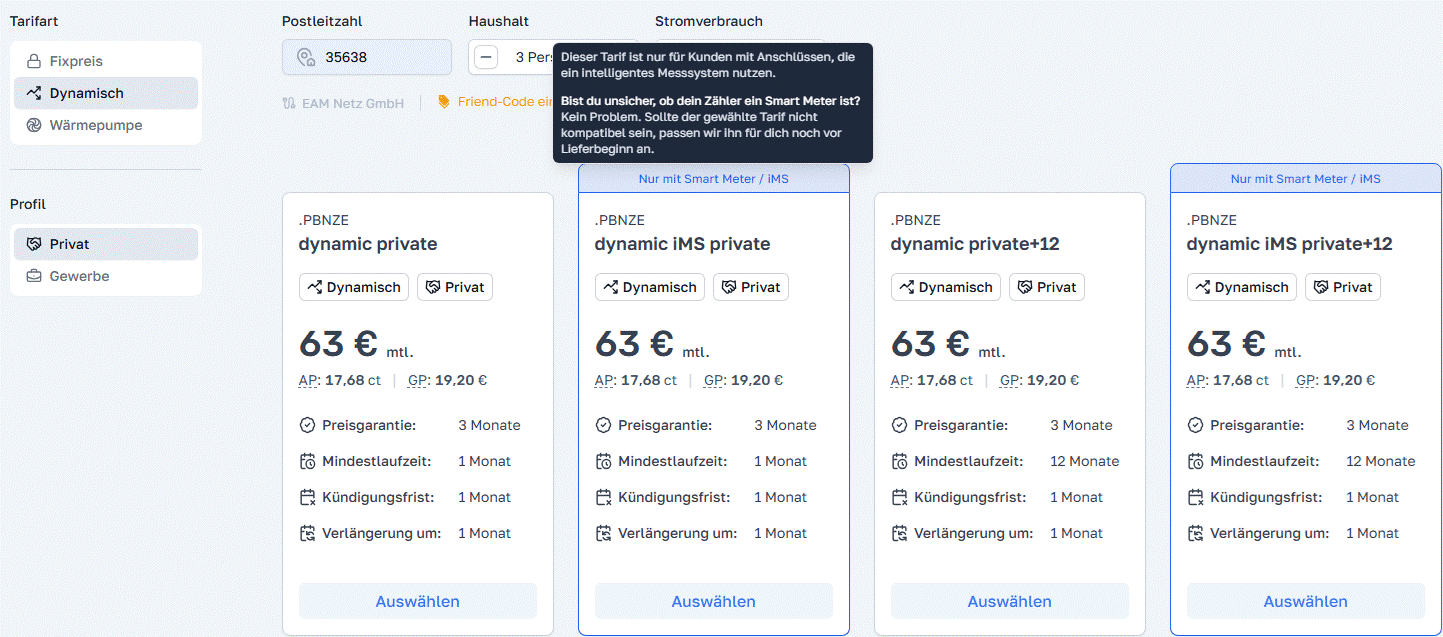Decrease household persons with minus button

point(486,57)
